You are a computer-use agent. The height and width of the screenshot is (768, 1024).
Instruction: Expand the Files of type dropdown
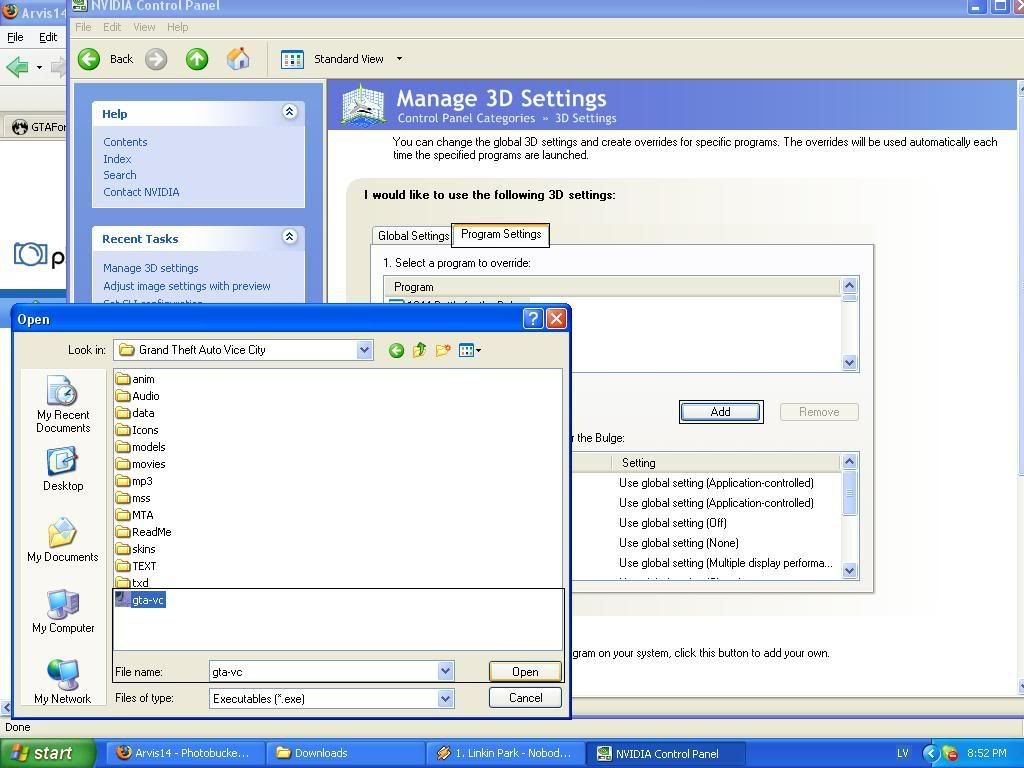tap(445, 699)
